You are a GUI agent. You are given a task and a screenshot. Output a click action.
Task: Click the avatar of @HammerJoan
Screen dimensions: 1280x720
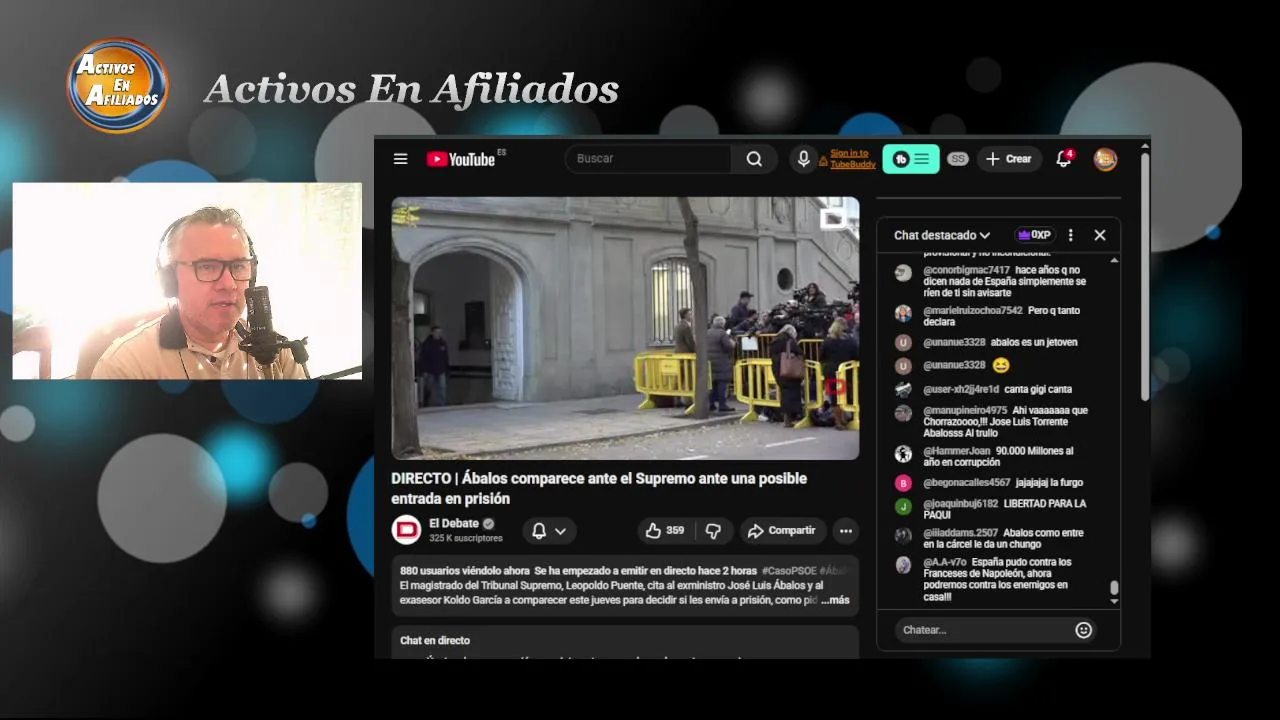coord(903,454)
